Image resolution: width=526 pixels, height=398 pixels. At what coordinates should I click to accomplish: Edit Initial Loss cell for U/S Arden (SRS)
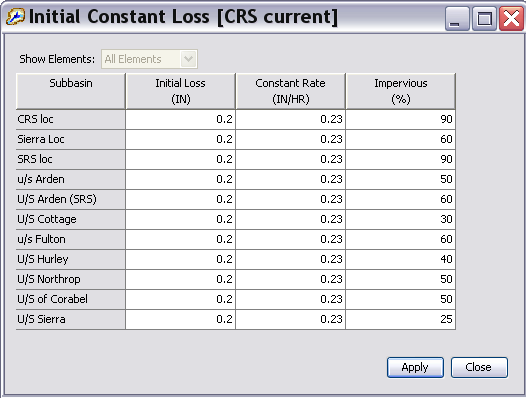tap(181, 199)
